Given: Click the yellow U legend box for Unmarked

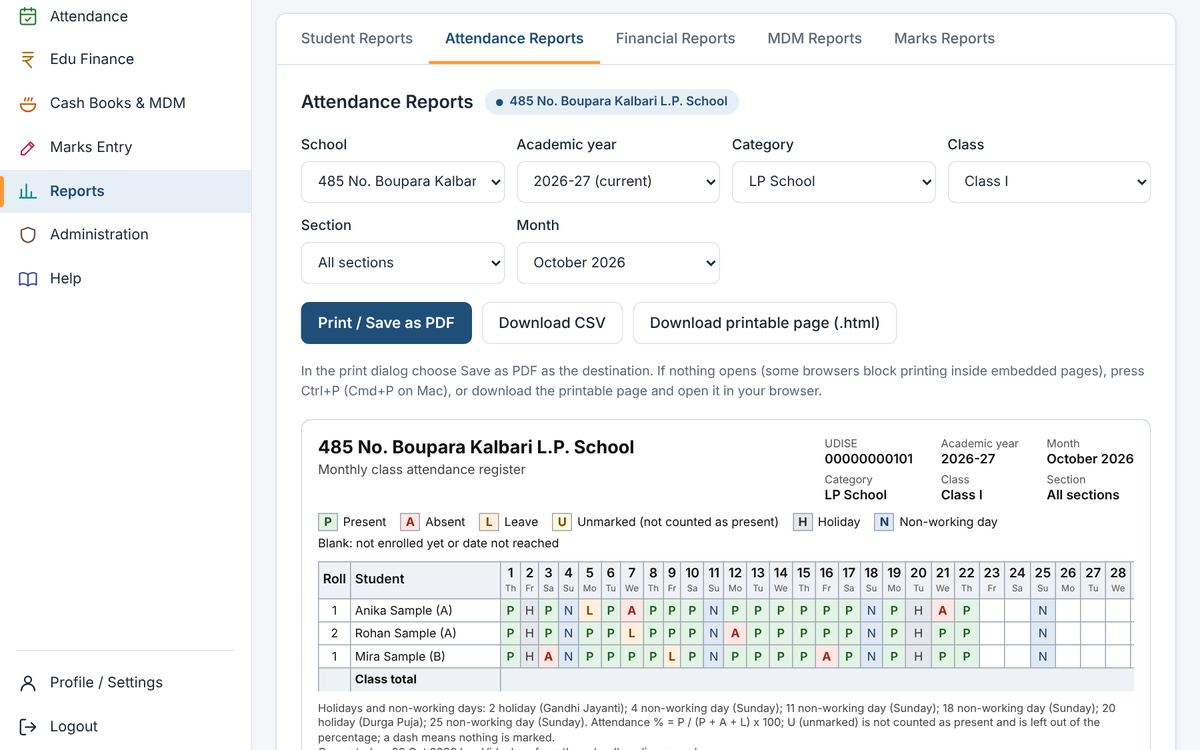Looking at the screenshot, I should pyautogui.click(x=562, y=522).
